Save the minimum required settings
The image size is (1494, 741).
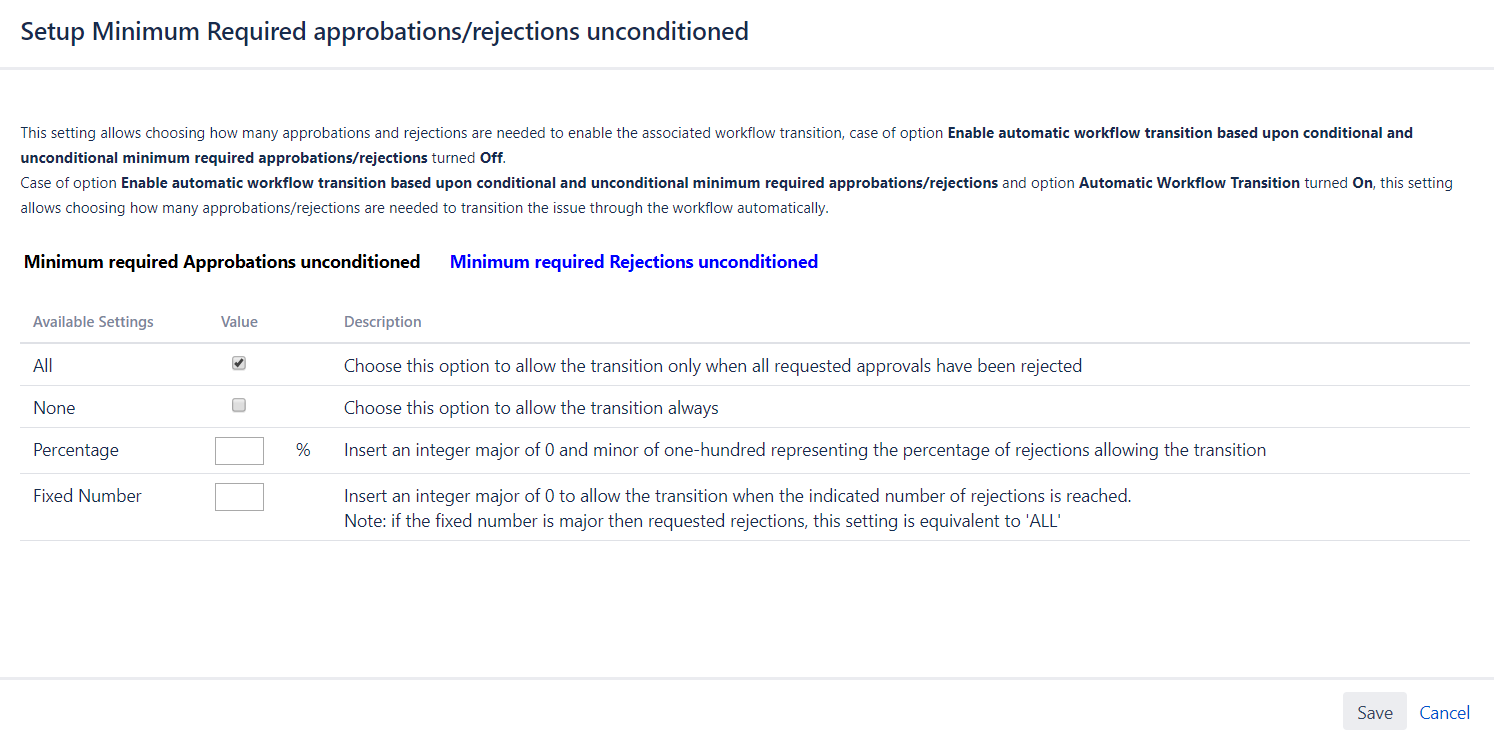(1374, 712)
